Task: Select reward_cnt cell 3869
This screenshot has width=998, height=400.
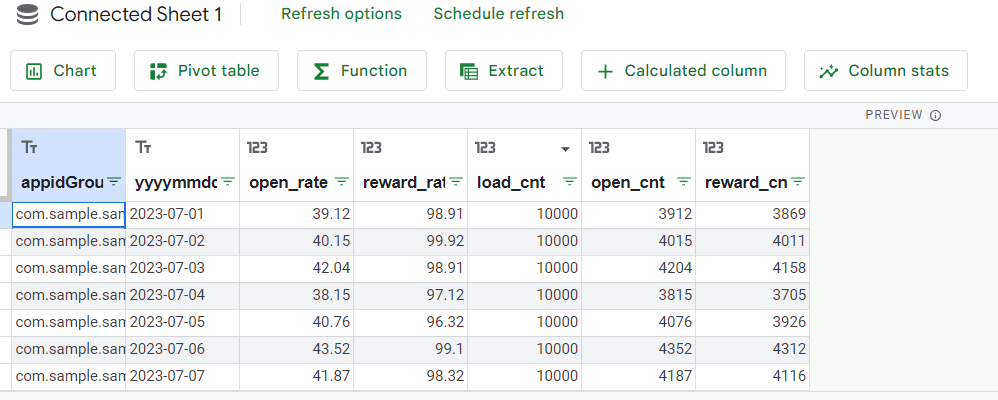Action: (x=752, y=215)
